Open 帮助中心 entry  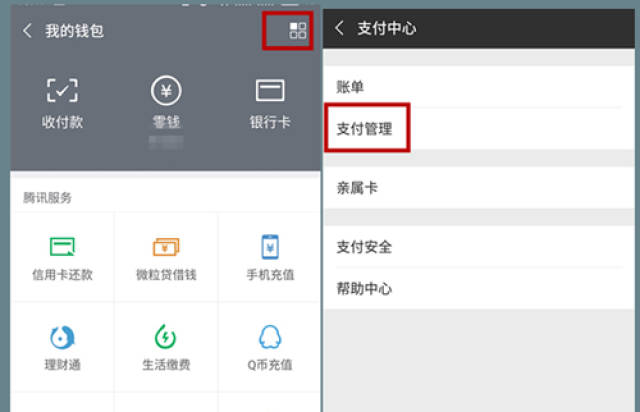click(479, 289)
